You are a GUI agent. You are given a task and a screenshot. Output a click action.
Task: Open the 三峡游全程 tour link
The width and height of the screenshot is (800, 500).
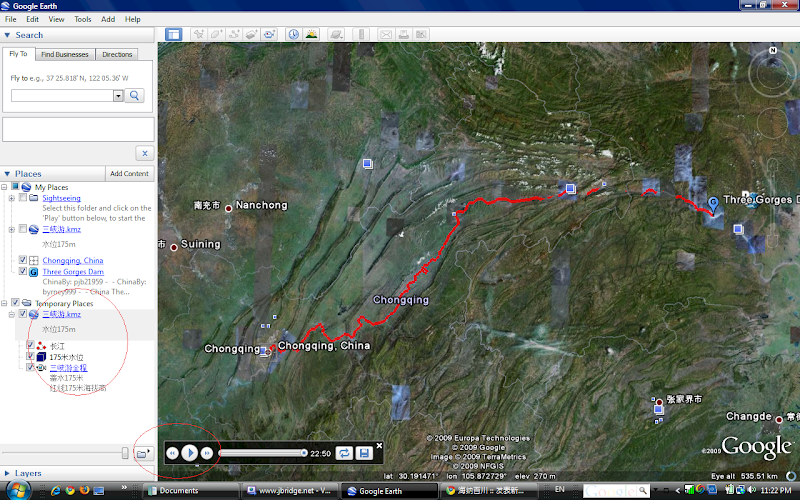[x=68, y=367]
